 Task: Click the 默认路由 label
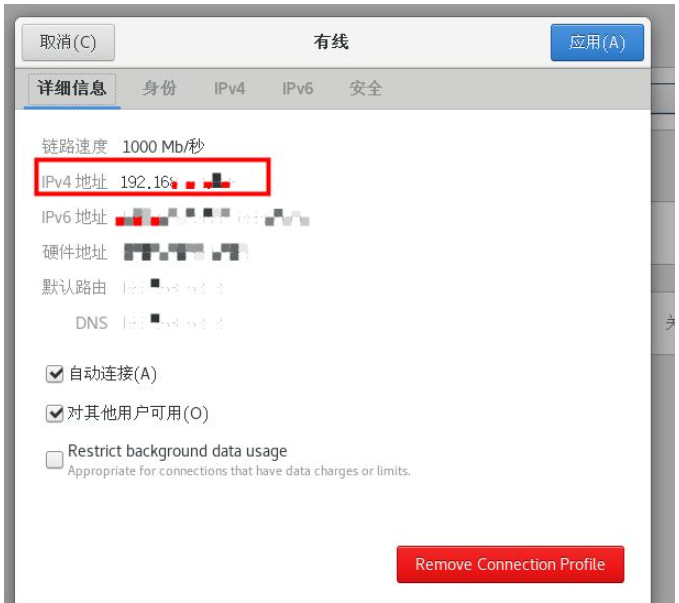click(74, 287)
